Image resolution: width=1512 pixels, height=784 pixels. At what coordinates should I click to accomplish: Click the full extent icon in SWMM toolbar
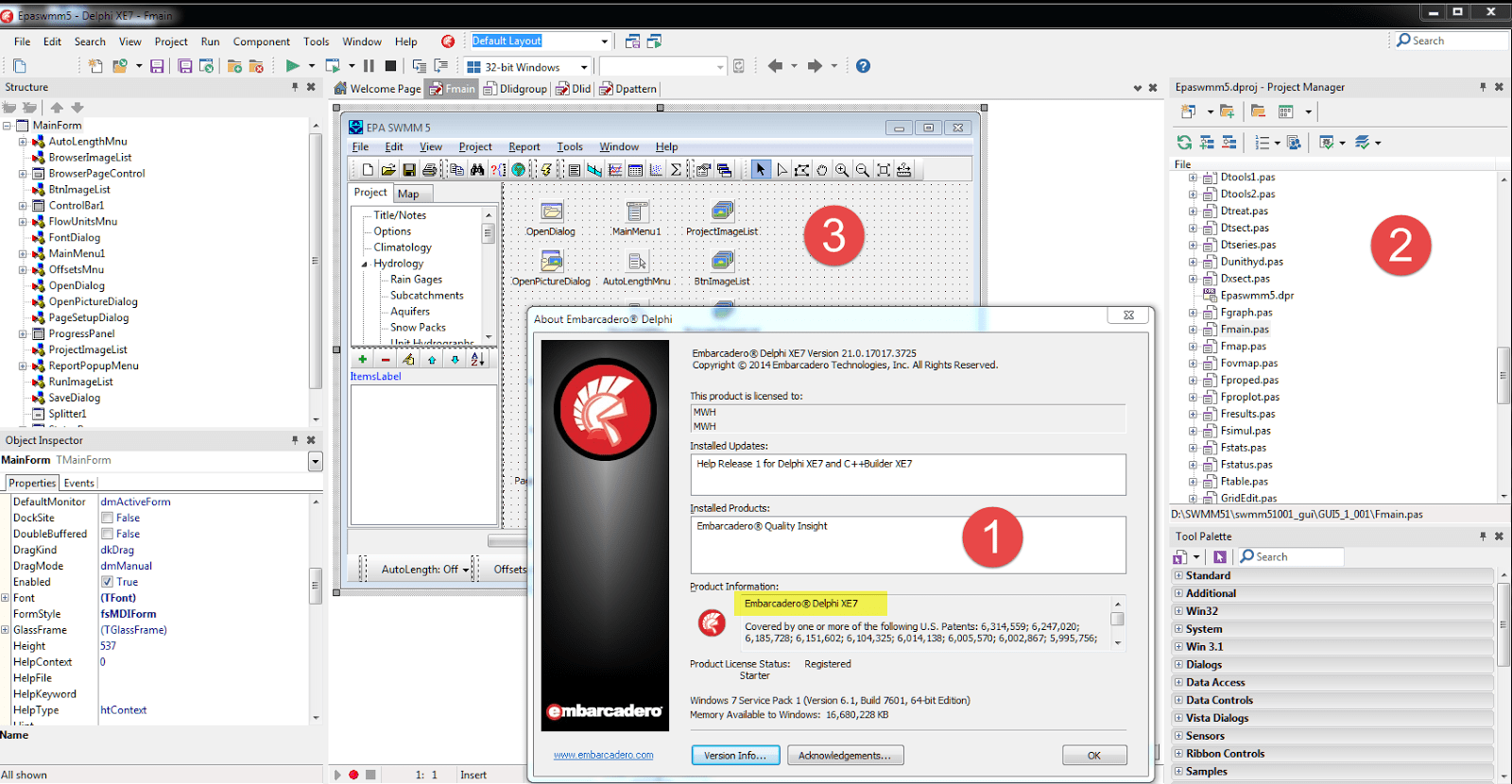point(884,170)
